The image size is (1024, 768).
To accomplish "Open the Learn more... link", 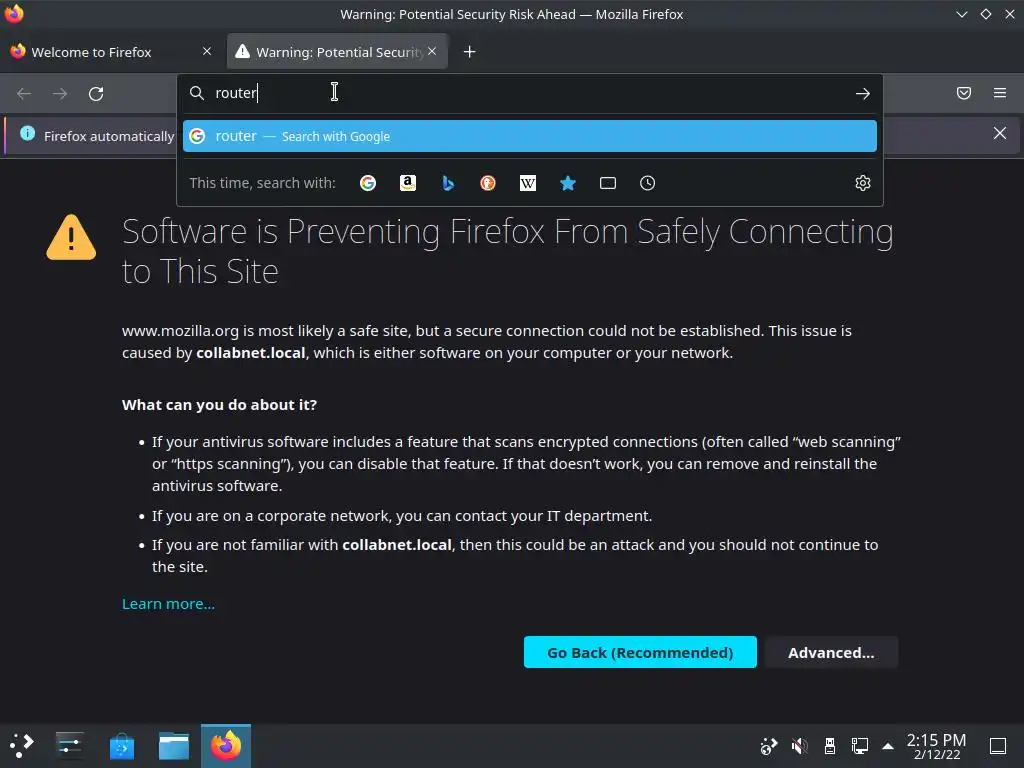I will point(168,604).
